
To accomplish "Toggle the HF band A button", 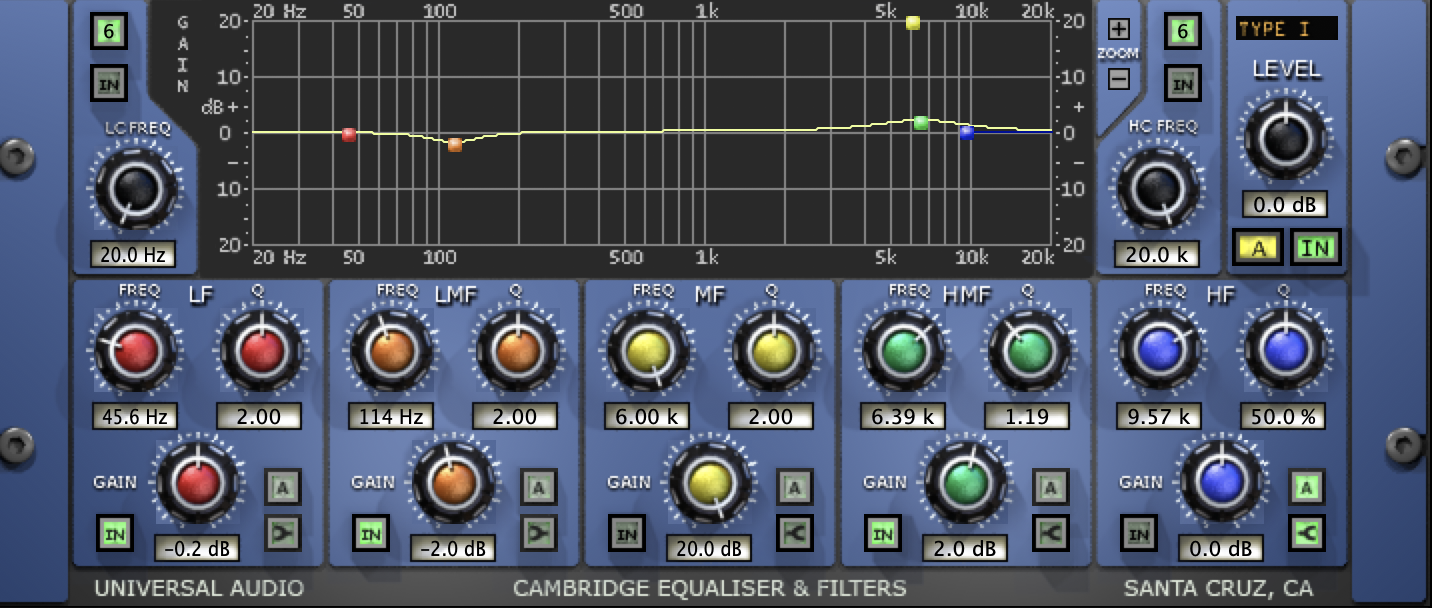I will coord(1306,488).
